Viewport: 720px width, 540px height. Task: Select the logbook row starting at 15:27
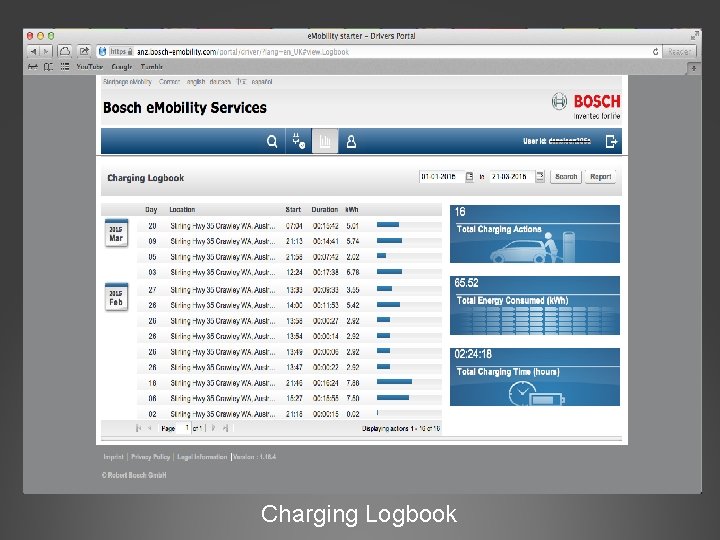point(289,398)
